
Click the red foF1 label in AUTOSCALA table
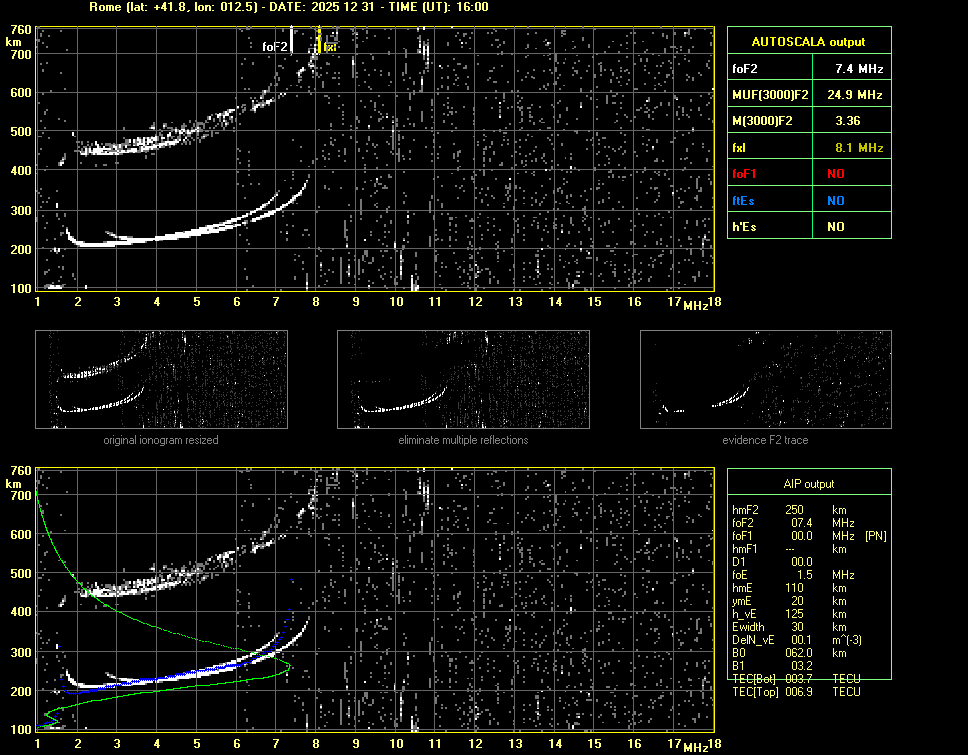click(746, 174)
